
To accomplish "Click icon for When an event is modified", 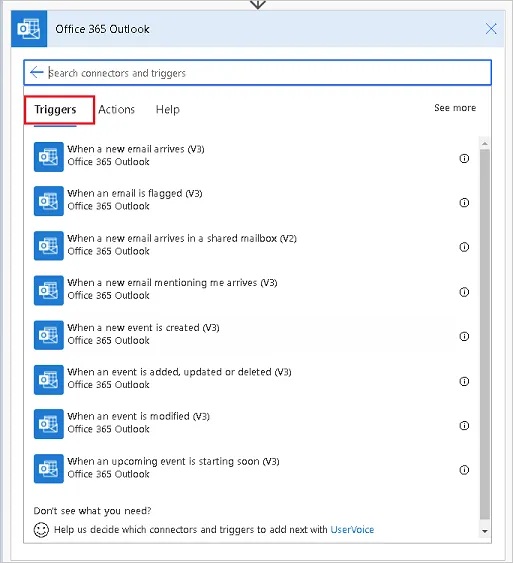I will click(x=49, y=424).
